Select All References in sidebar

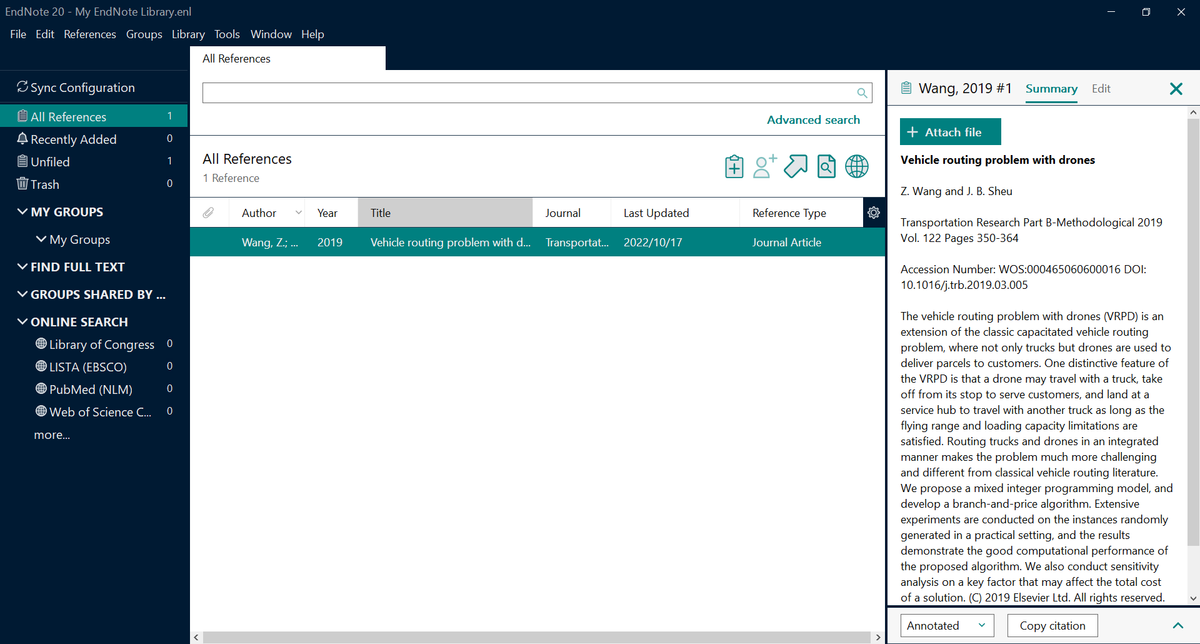(94, 116)
